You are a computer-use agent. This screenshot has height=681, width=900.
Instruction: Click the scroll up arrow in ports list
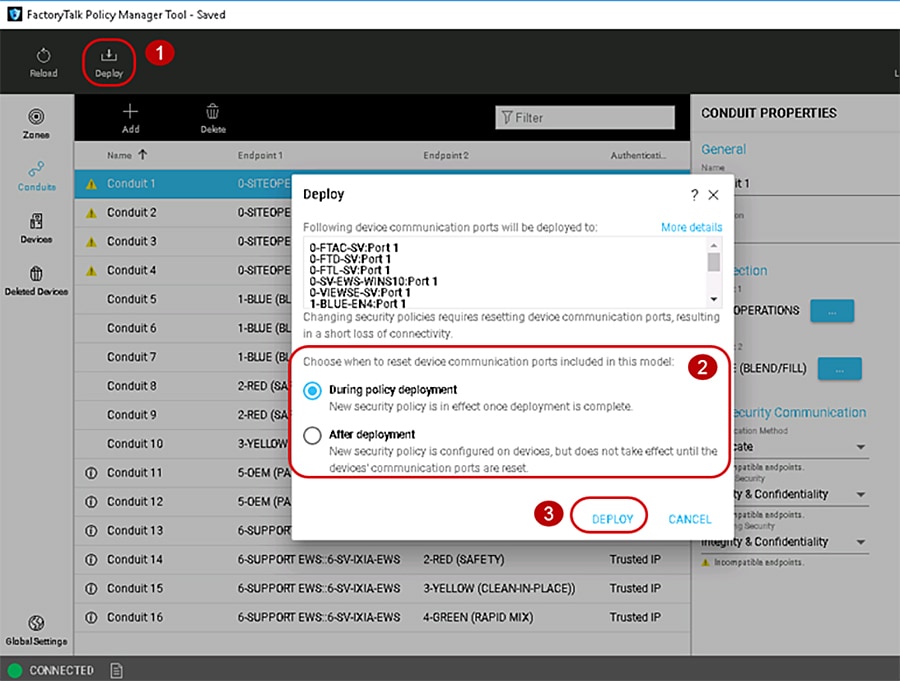[x=713, y=245]
